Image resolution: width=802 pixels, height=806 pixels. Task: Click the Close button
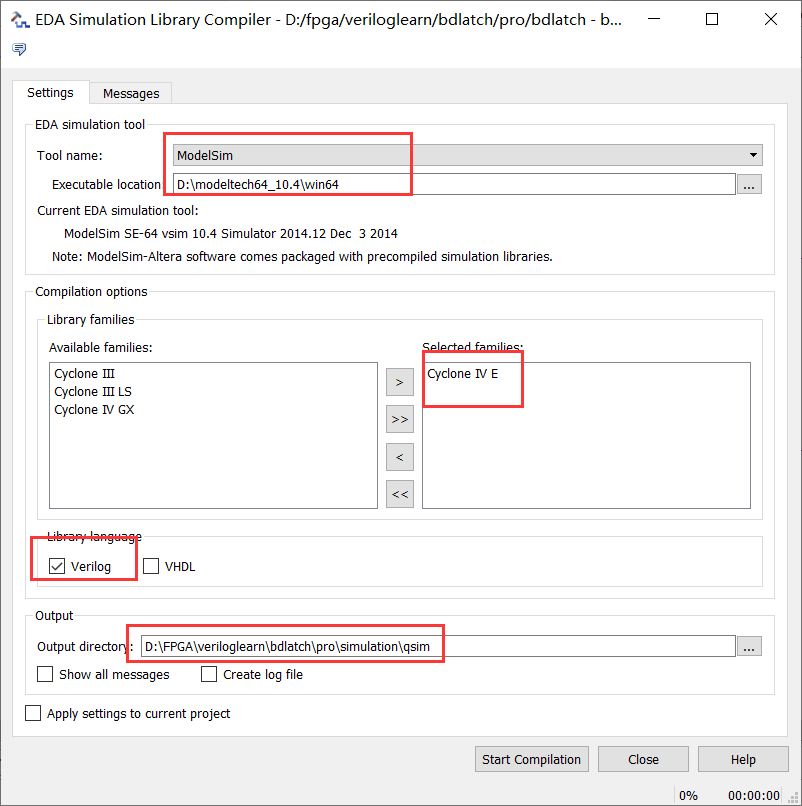coord(643,759)
